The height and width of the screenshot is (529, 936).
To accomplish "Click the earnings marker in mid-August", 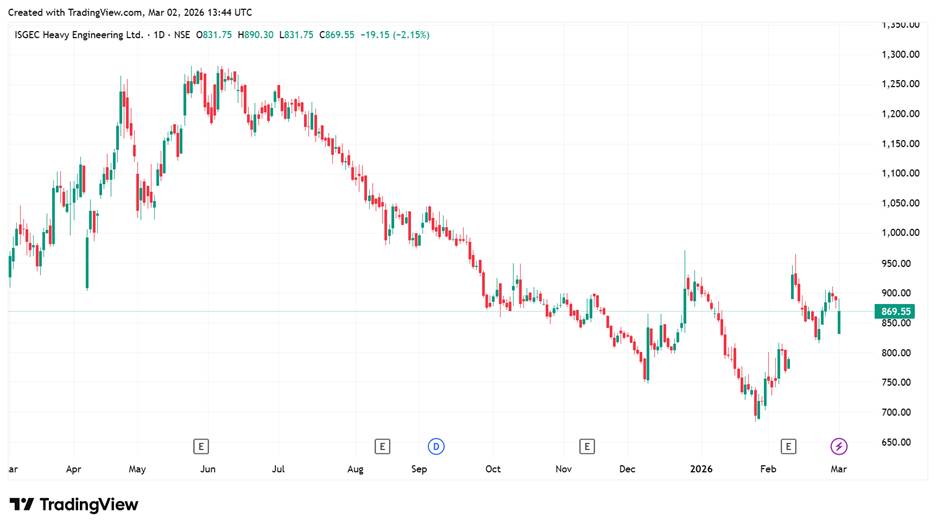I will point(381,445).
